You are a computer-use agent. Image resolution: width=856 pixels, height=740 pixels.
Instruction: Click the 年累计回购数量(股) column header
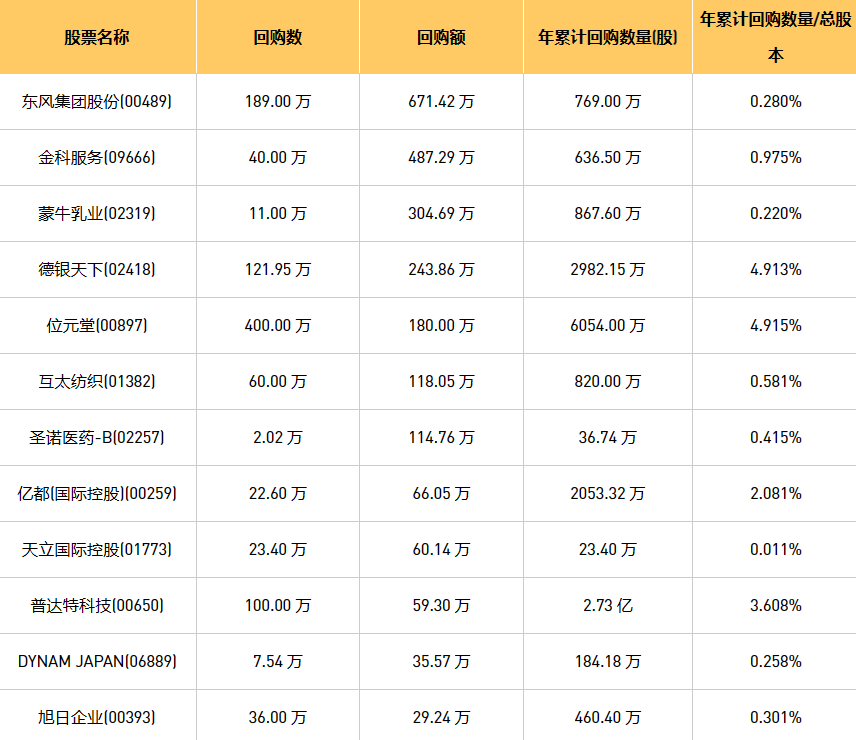pos(608,37)
